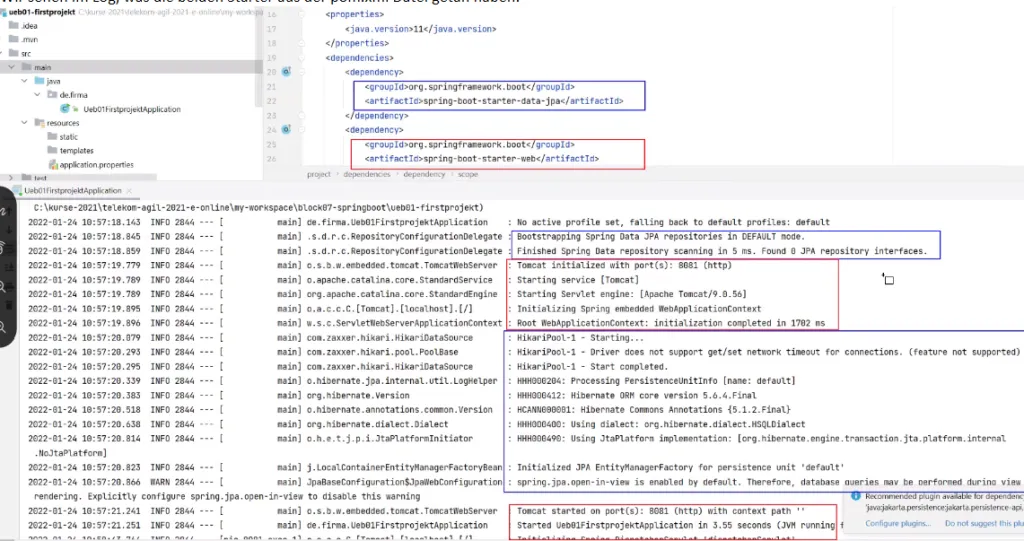The image size is (1024, 541).
Task: Click the 'Do not suggest this plugin' link
Action: [x=984, y=523]
